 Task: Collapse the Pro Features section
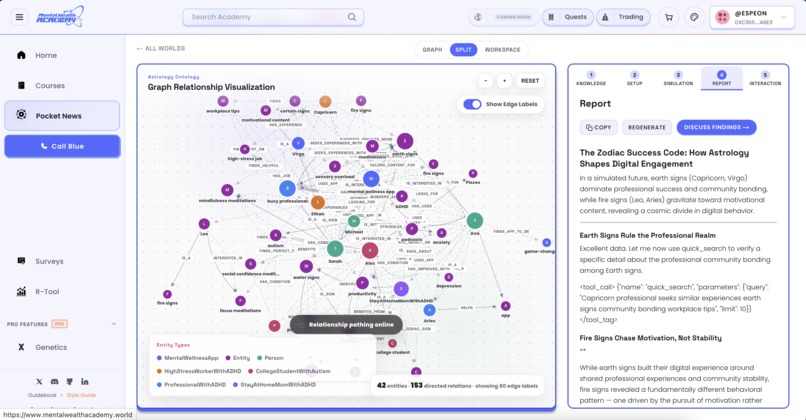coord(114,324)
